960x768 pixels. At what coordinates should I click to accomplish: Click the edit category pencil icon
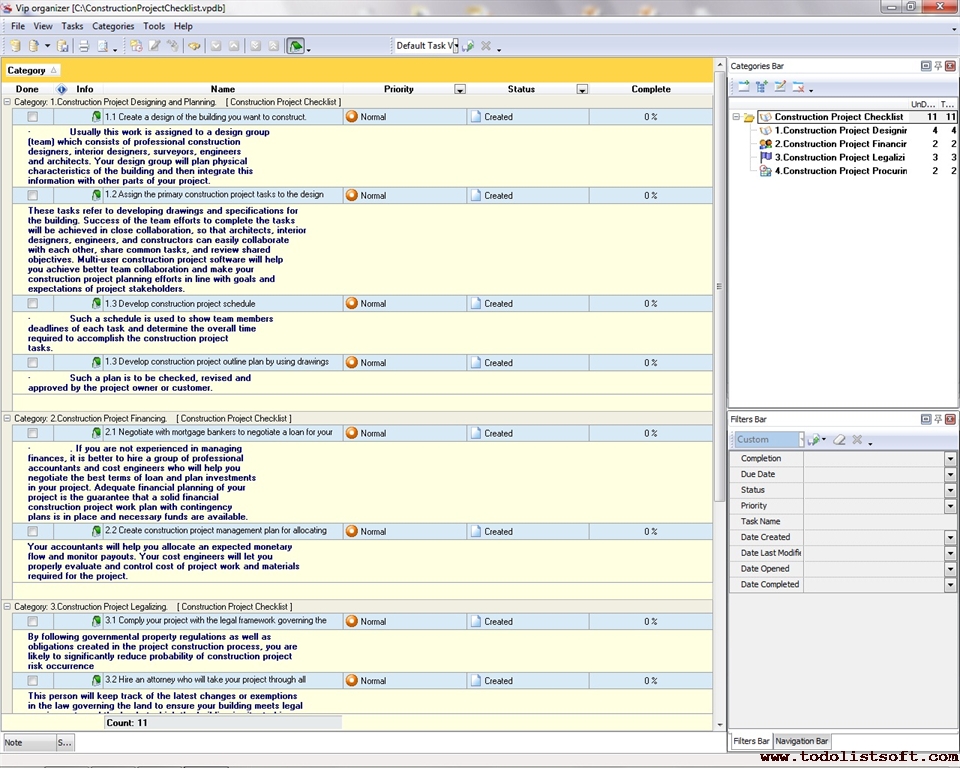coord(780,87)
